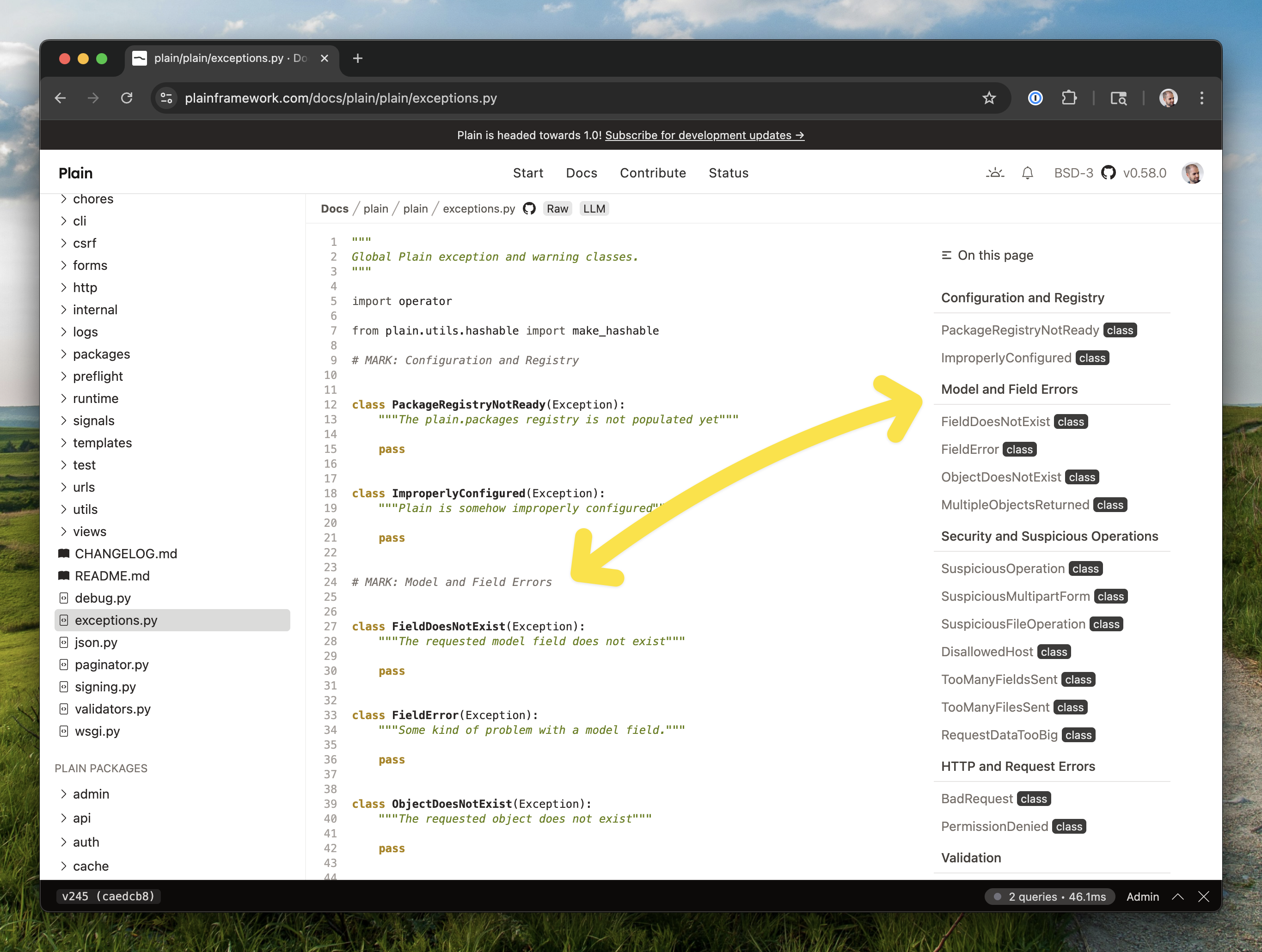Close the debug toolbar with X icon

(x=1204, y=897)
